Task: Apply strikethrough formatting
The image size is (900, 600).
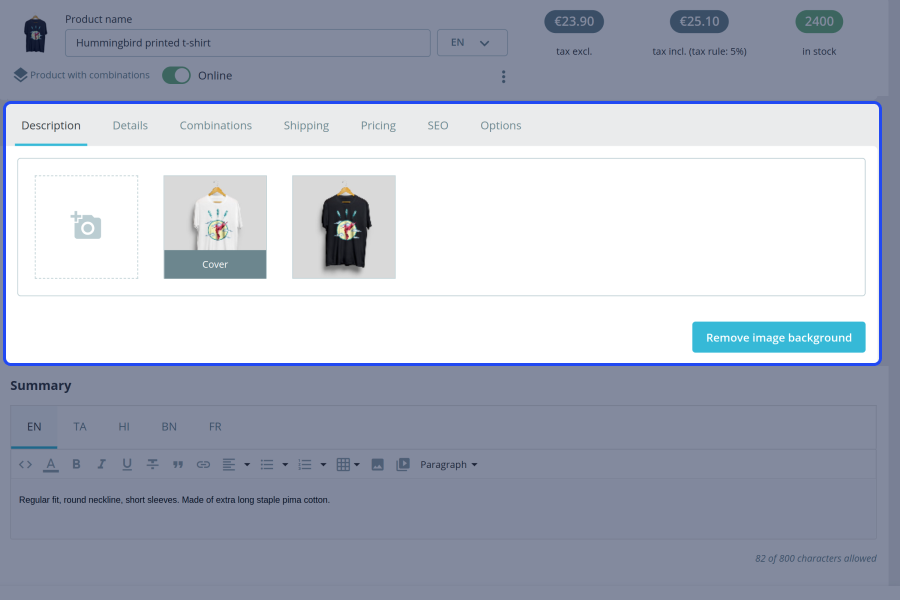Action: point(152,464)
